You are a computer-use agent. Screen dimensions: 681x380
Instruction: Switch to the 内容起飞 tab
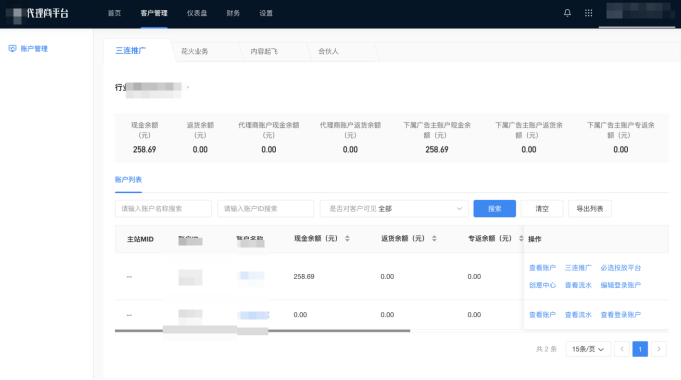[264, 51]
